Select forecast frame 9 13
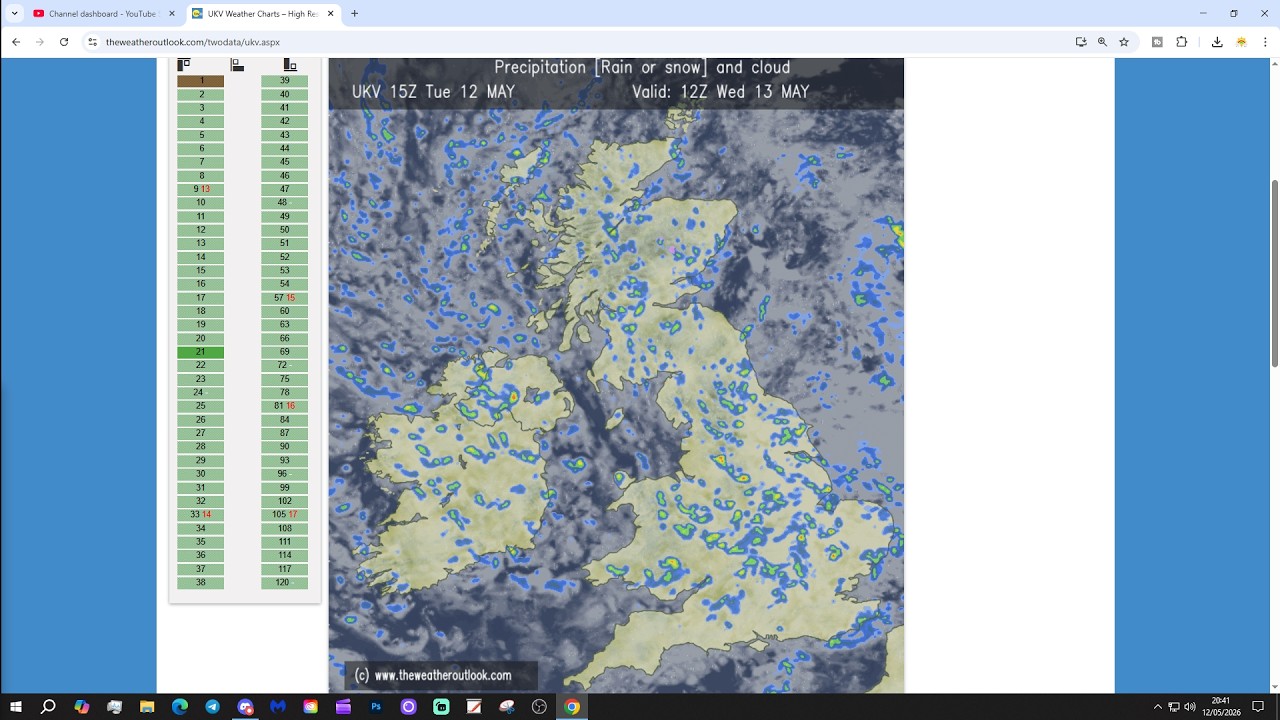 click(201, 189)
